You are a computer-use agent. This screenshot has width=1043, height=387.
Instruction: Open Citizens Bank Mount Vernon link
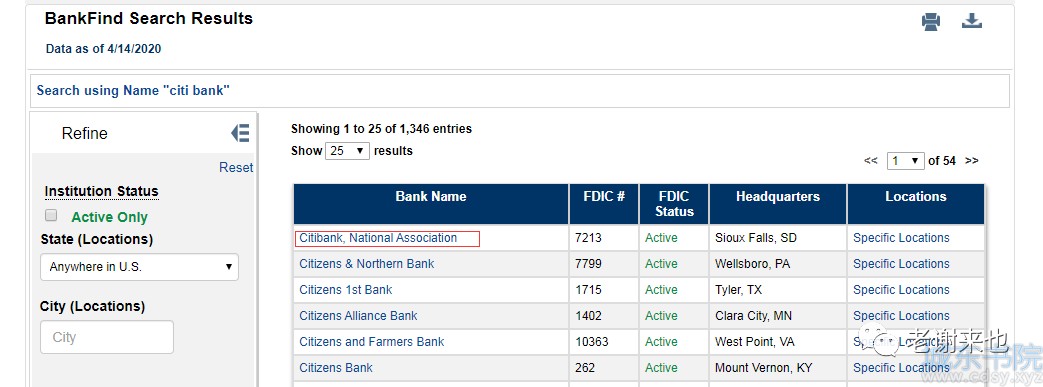click(336, 368)
